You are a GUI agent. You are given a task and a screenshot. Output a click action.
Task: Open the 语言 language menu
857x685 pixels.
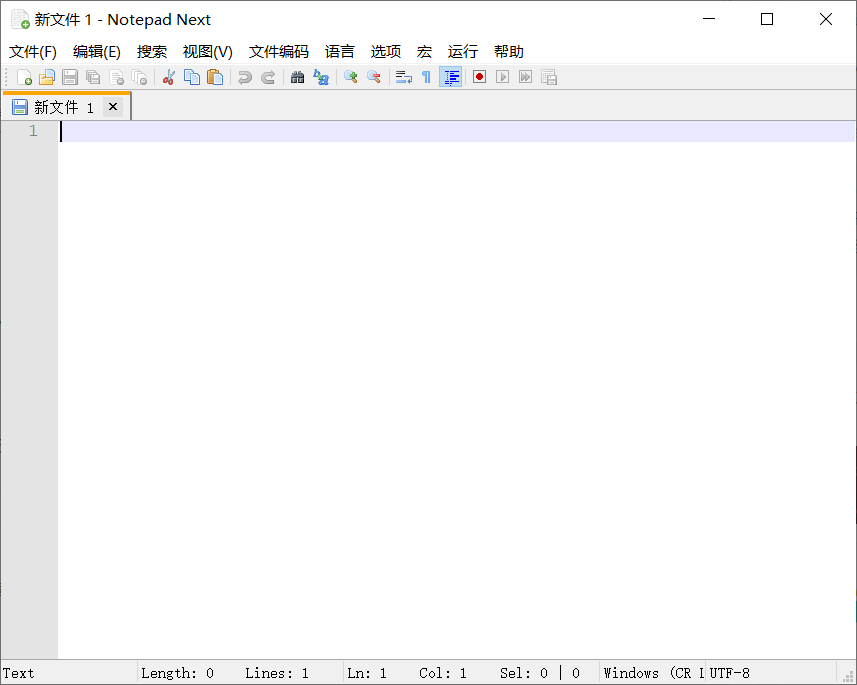click(x=340, y=52)
